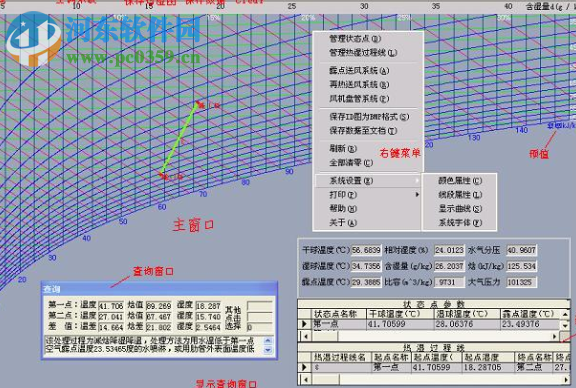Click cell 18.28705 in 热湿过程线 table
The height and width of the screenshot is (388, 576).
(488, 367)
